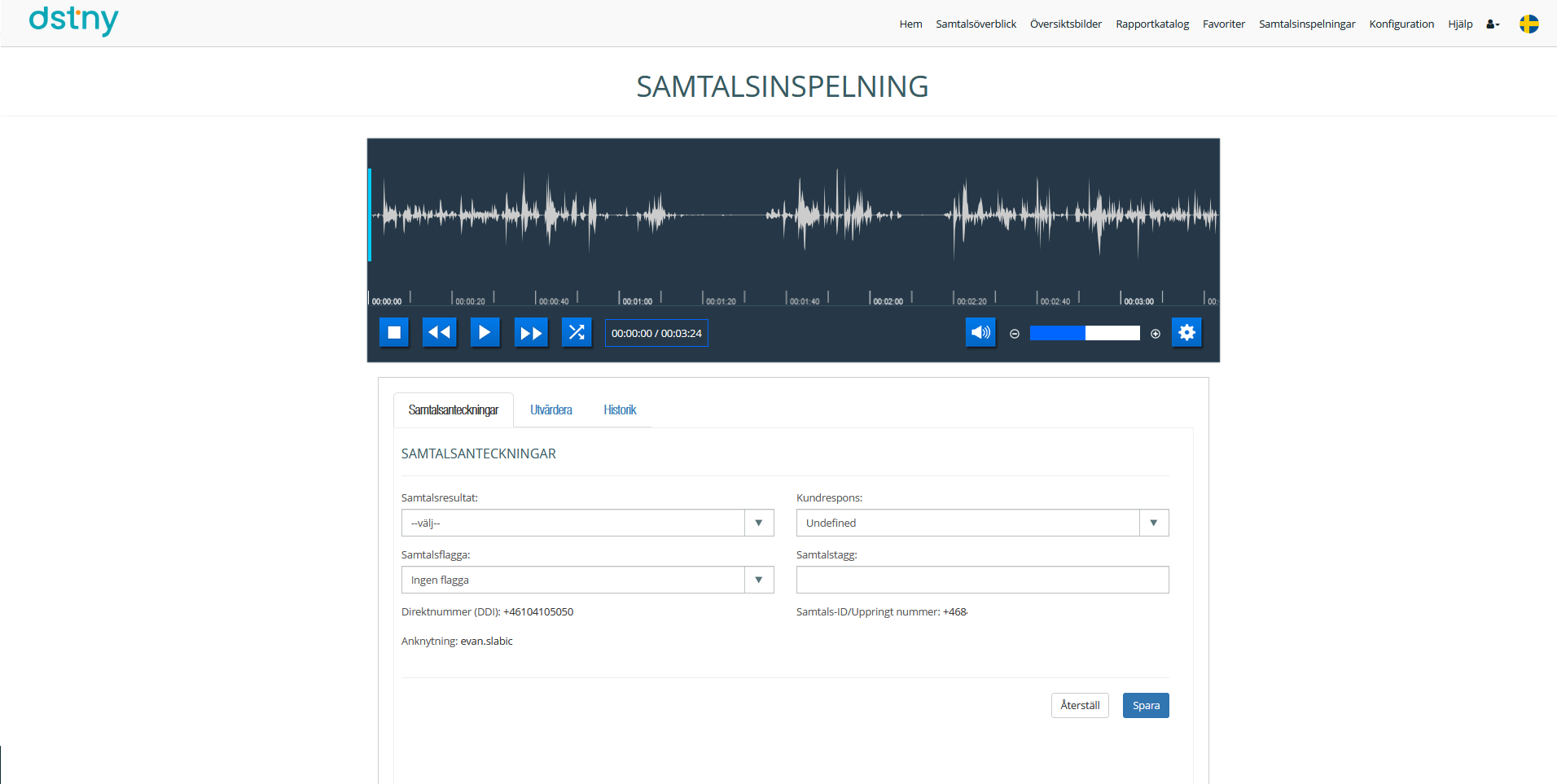The width and height of the screenshot is (1557, 784).
Task: Click the dstny logo
Action: tap(73, 20)
